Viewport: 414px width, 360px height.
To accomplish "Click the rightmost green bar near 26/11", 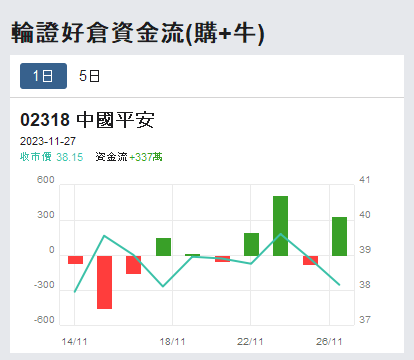I will pyautogui.click(x=339, y=237).
